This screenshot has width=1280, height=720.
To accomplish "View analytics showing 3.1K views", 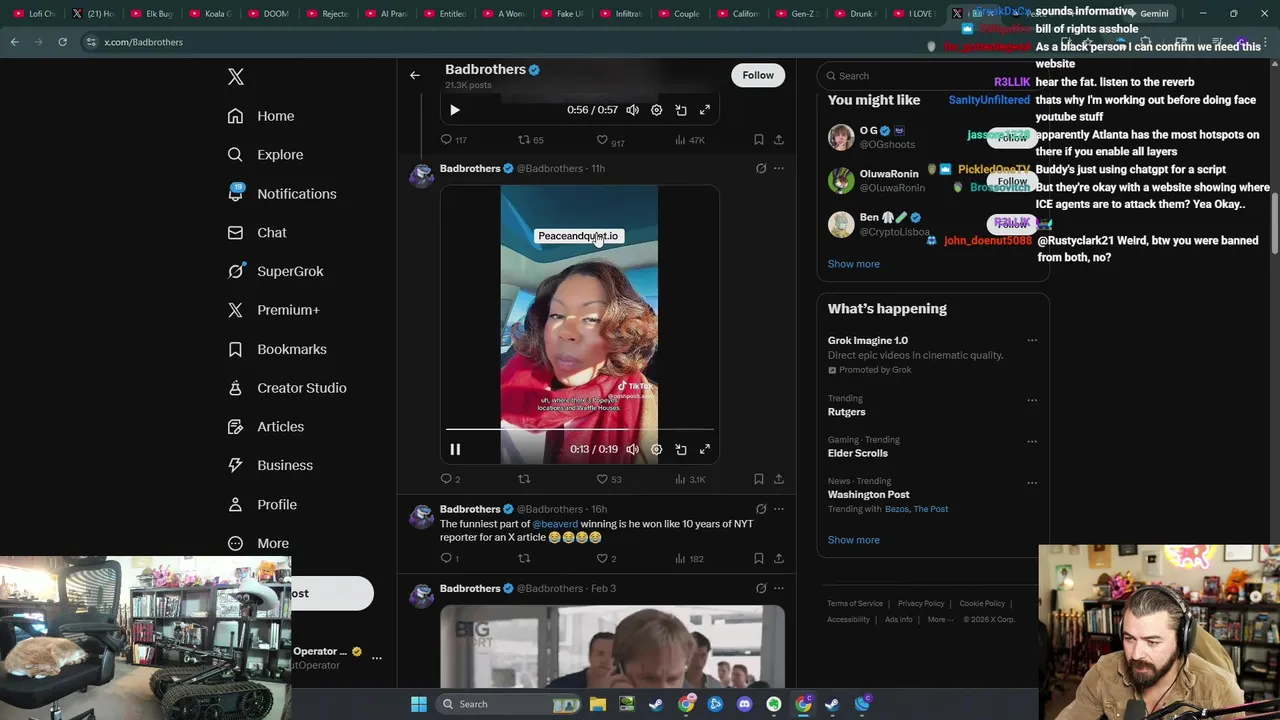I will click(690, 479).
